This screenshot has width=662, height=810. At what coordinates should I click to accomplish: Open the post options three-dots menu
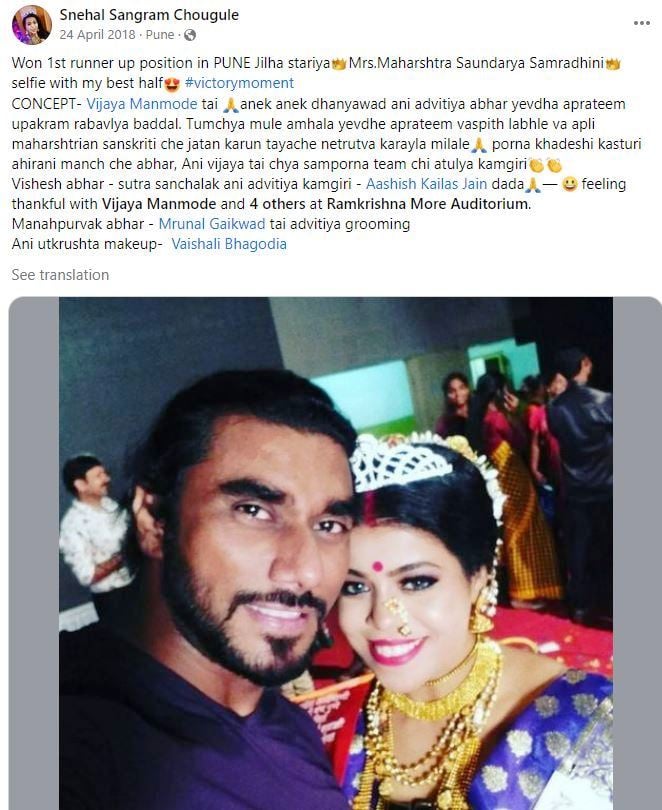tap(641, 23)
